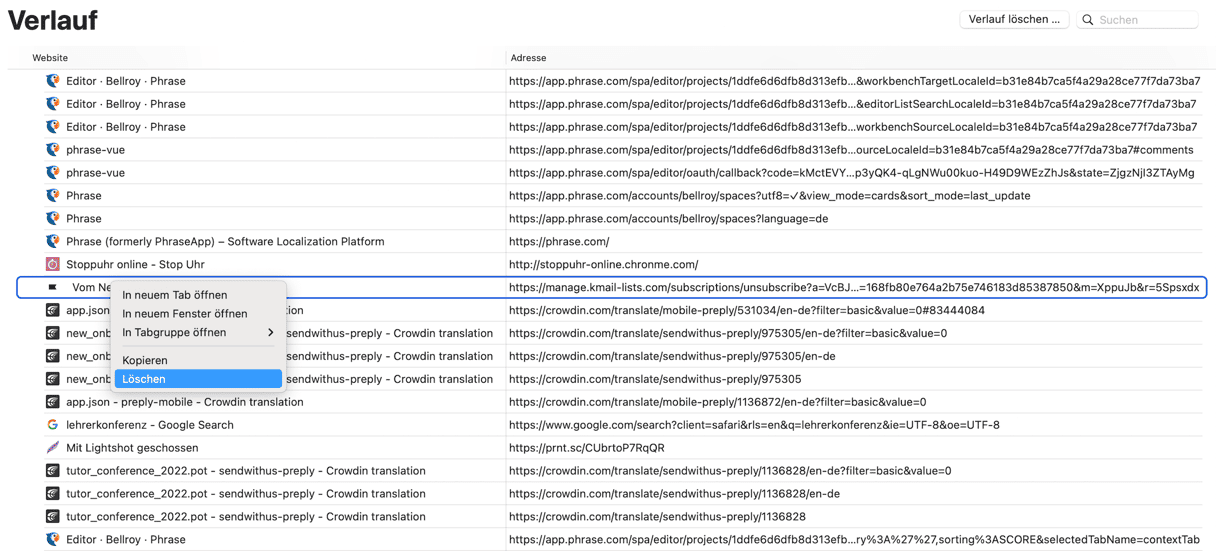Click the Lightshot feather favicon
This screenshot has height=551, width=1216.
click(53, 447)
